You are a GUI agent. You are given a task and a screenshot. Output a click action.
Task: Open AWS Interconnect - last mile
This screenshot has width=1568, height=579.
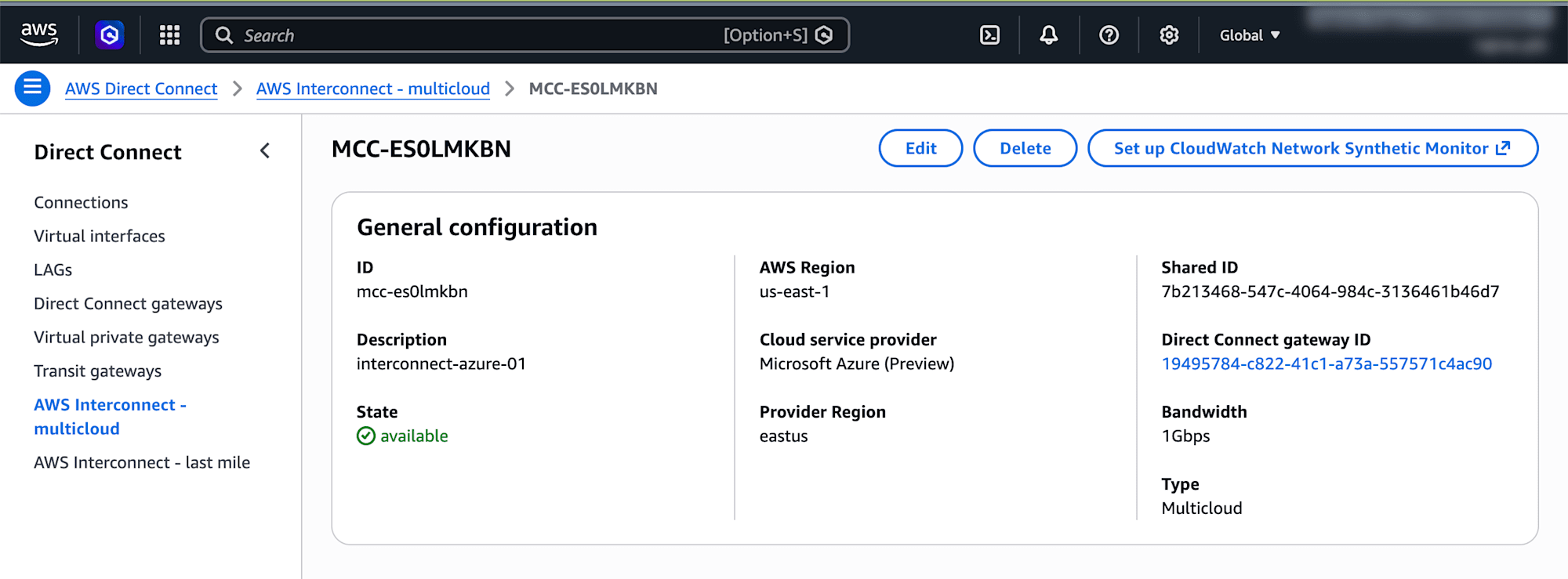pos(142,462)
